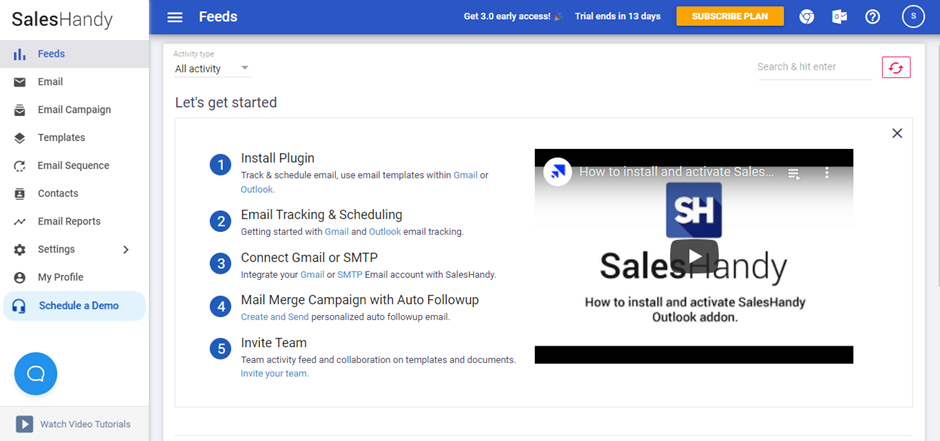Play the SalesHandy install video
This screenshot has height=441, width=940.
[694, 256]
